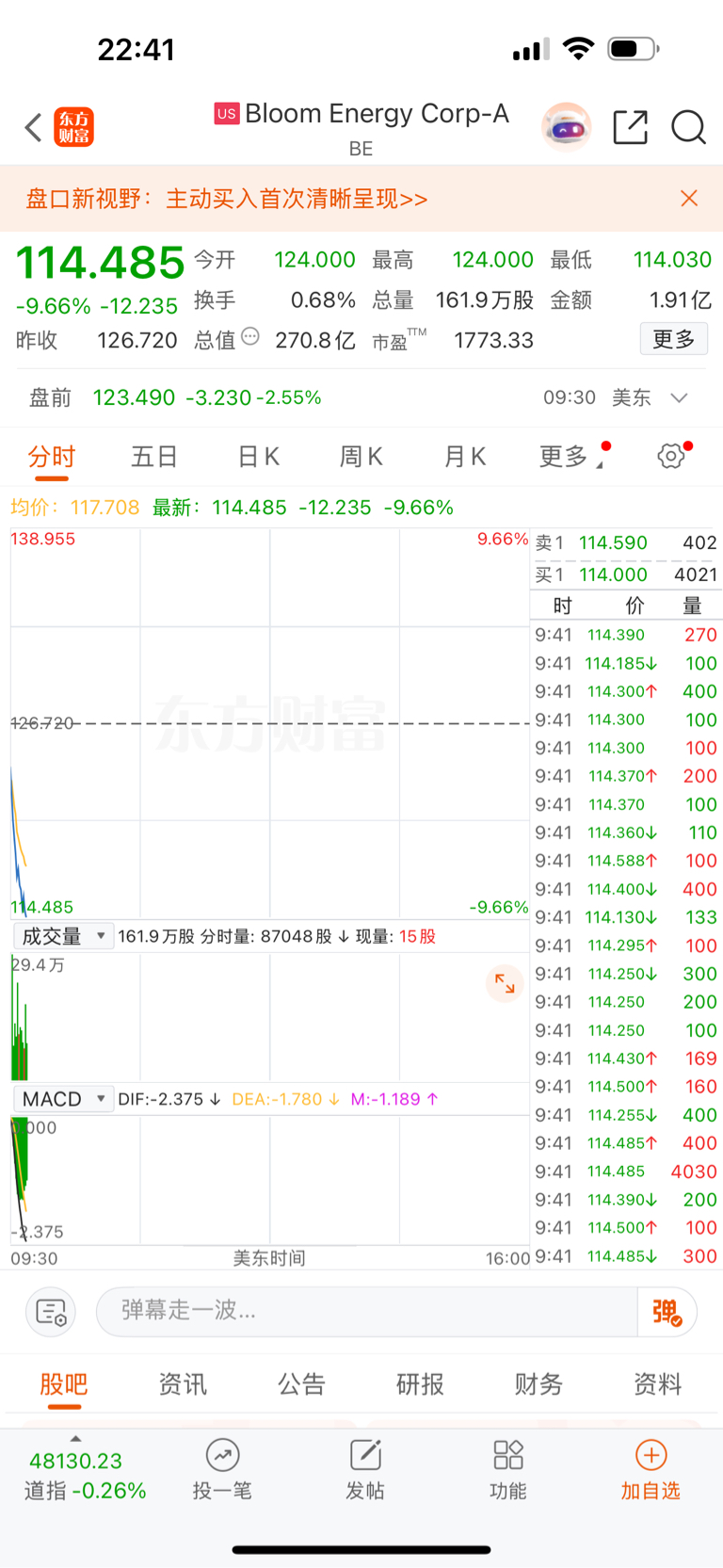Switch to the 公告 tab
Screen dimensions: 723x1568
tap(301, 1384)
